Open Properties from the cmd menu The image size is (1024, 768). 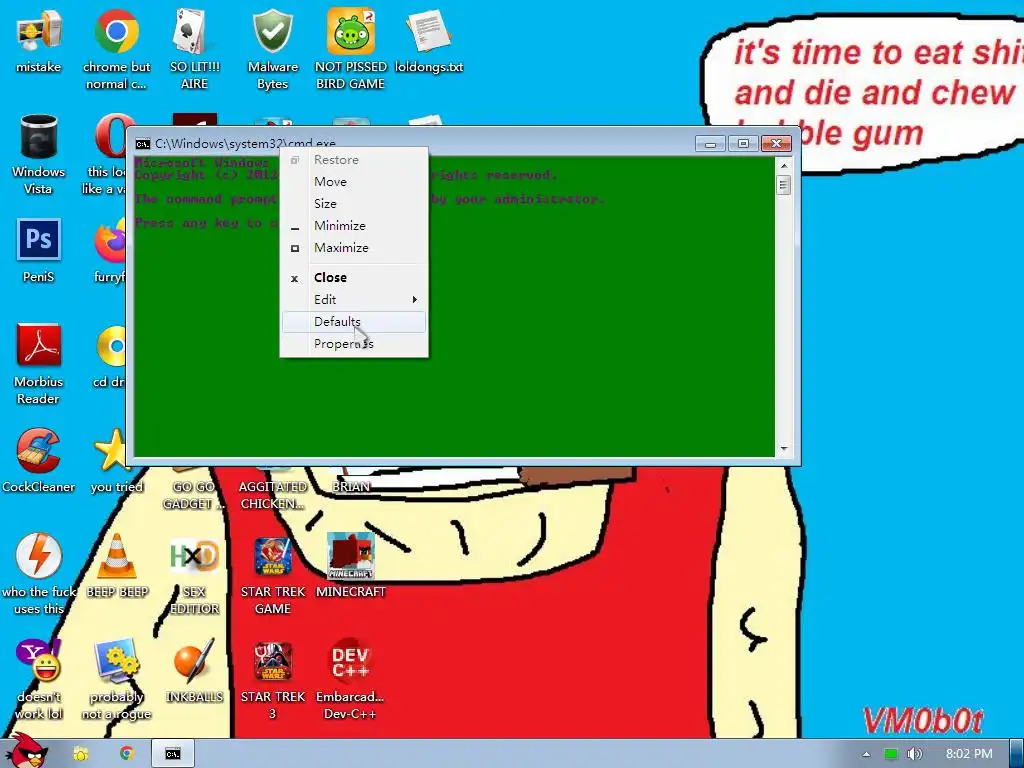tap(355, 344)
